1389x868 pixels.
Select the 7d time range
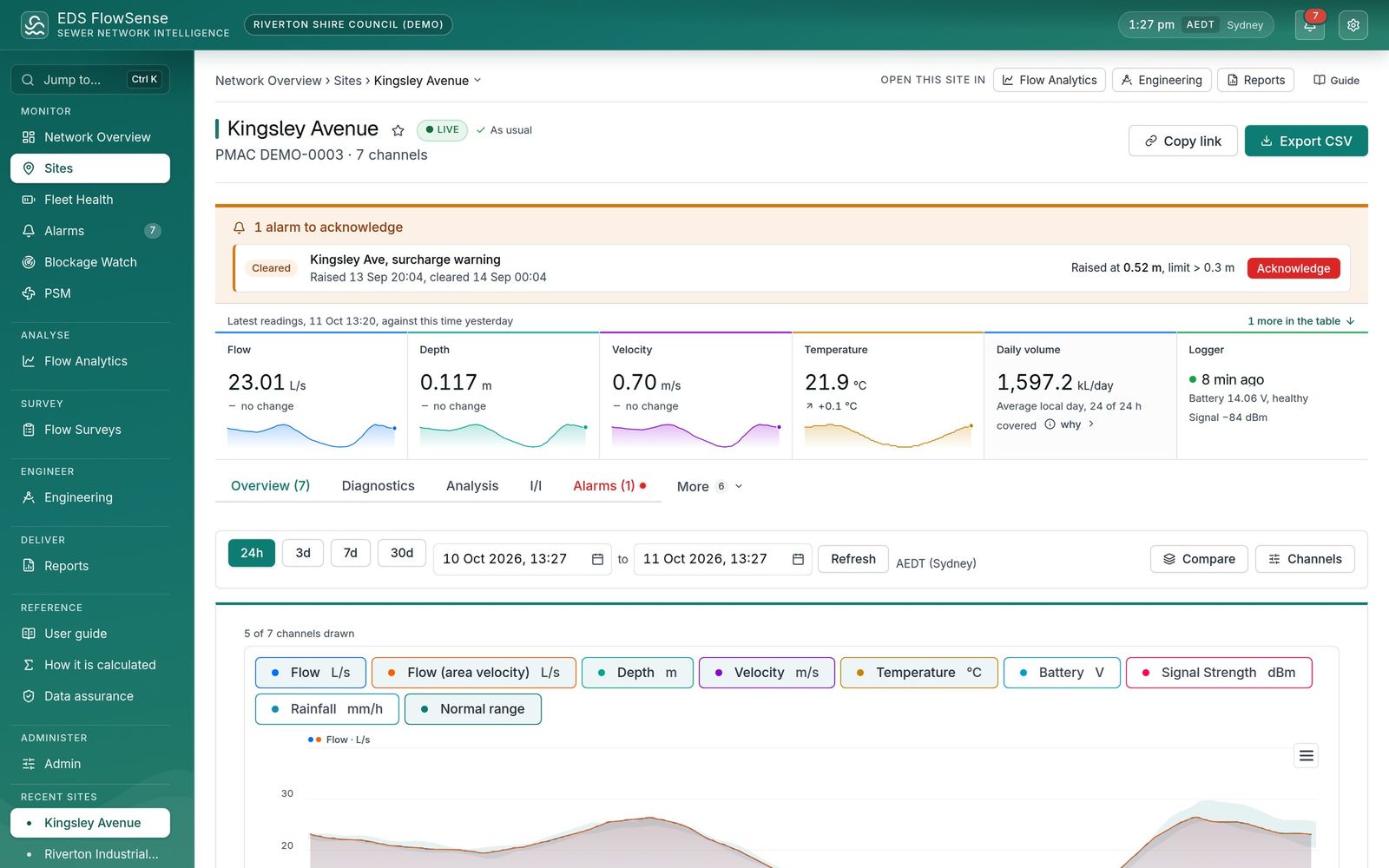(350, 553)
